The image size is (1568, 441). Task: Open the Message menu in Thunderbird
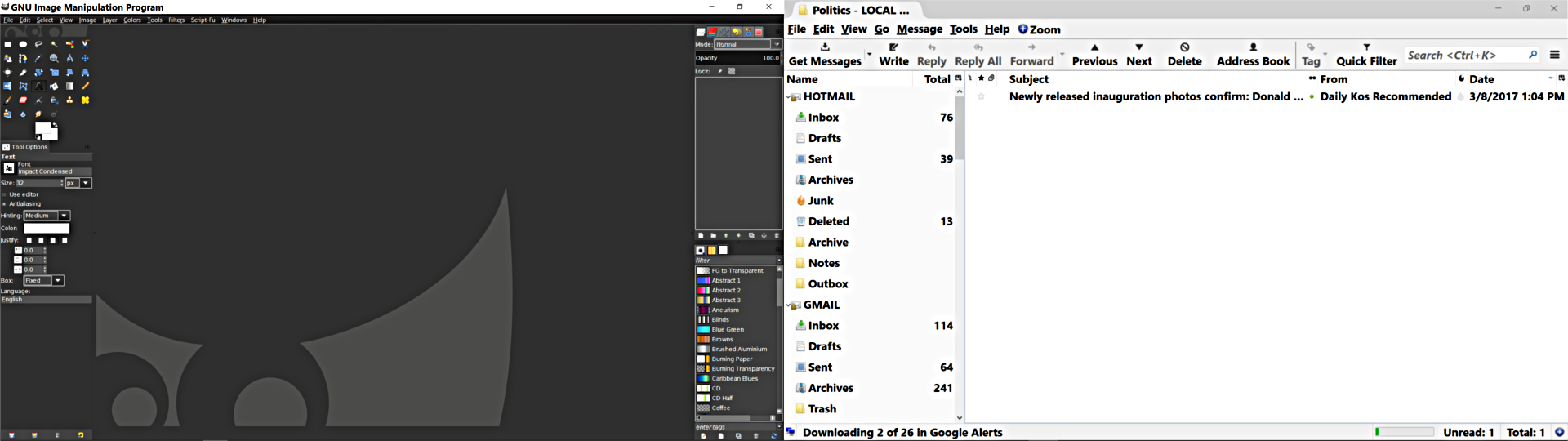pyautogui.click(x=920, y=29)
